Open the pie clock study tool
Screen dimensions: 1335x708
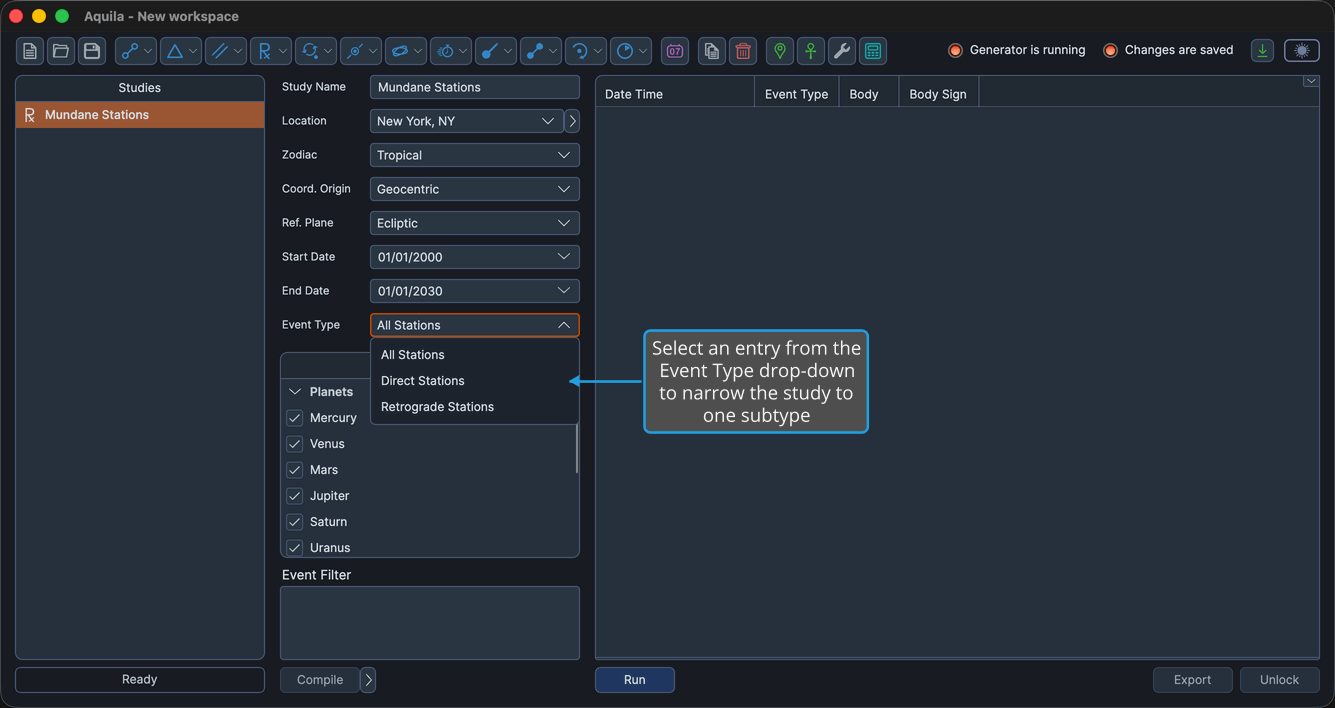coord(631,51)
